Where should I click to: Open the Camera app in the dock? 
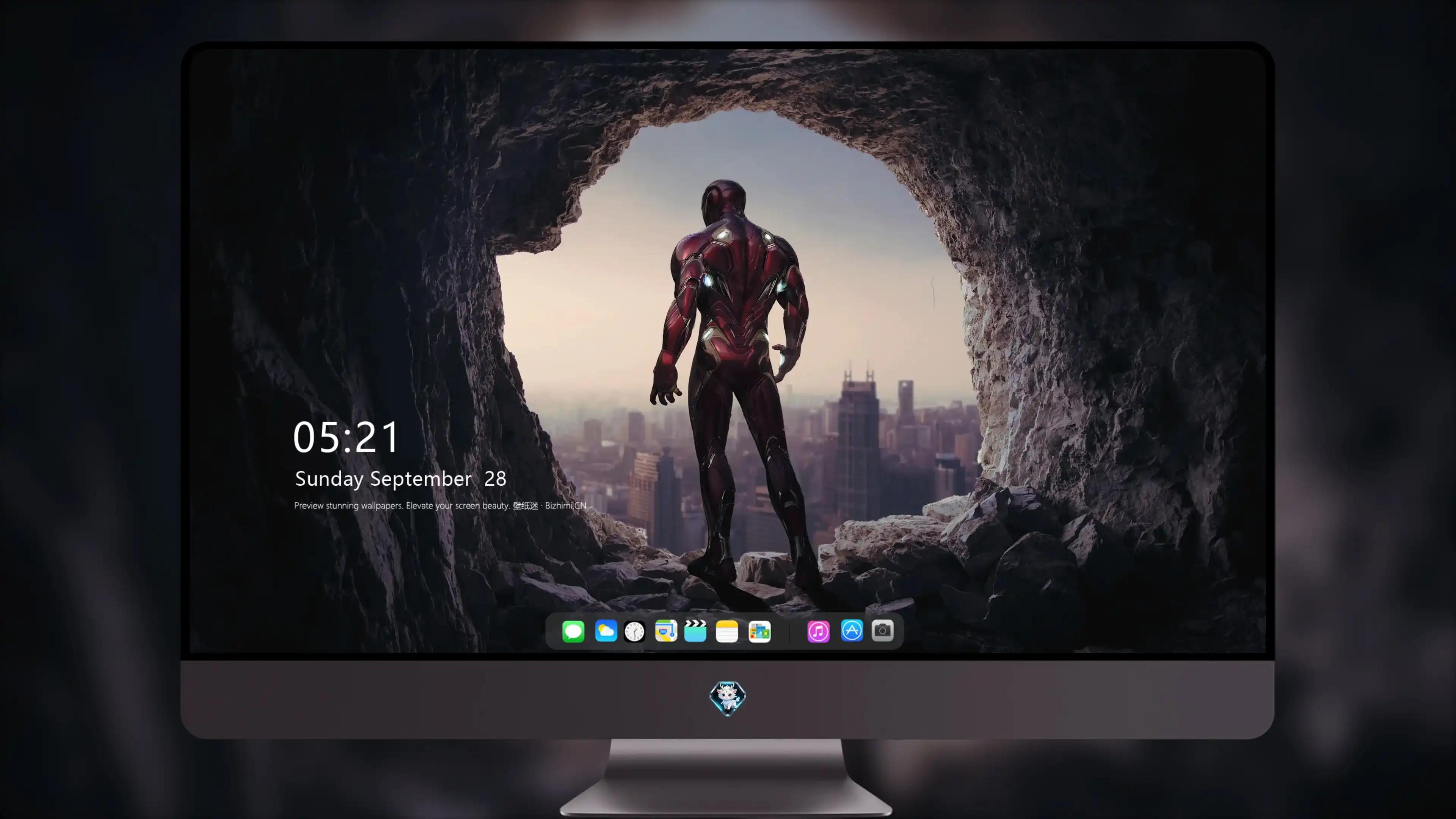pyautogui.click(x=882, y=630)
